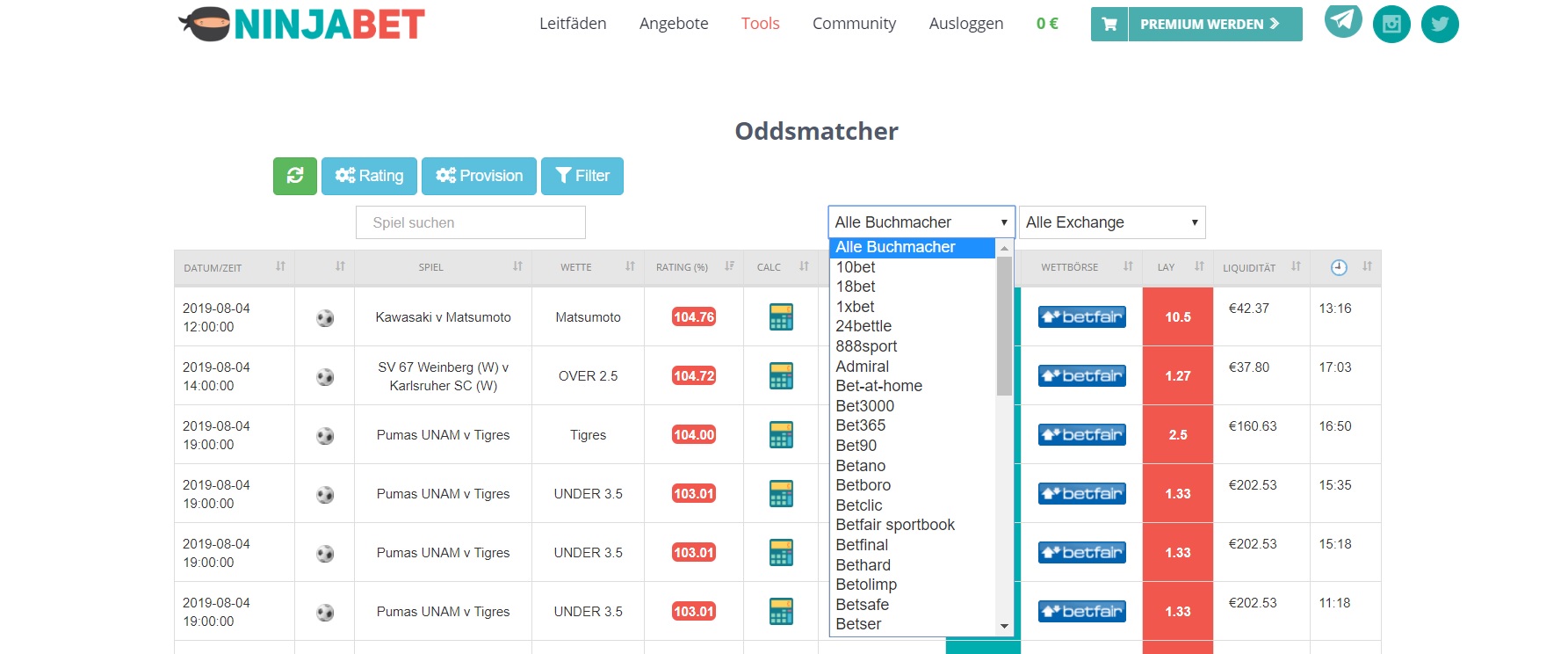Click the Spiel suchen search field

pyautogui.click(x=471, y=222)
